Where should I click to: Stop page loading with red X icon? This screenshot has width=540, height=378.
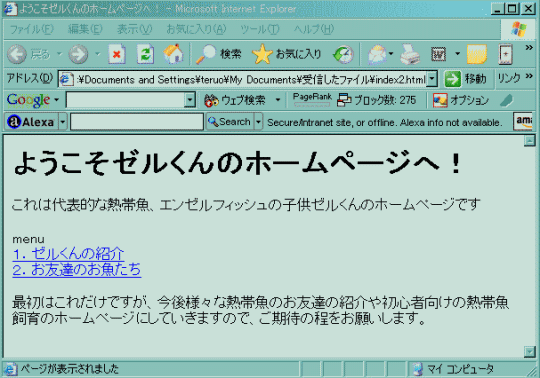pos(117,54)
